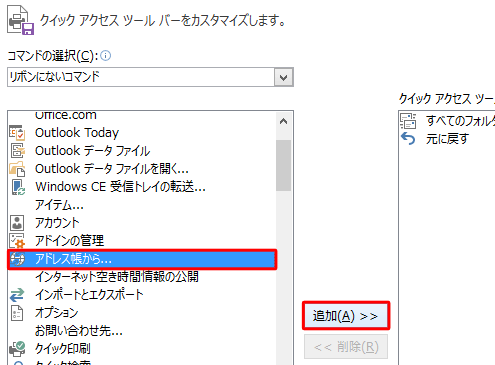The width and height of the screenshot is (495, 365).
Task: Click the Quick Access Toolbar header icon
Action: [21, 20]
